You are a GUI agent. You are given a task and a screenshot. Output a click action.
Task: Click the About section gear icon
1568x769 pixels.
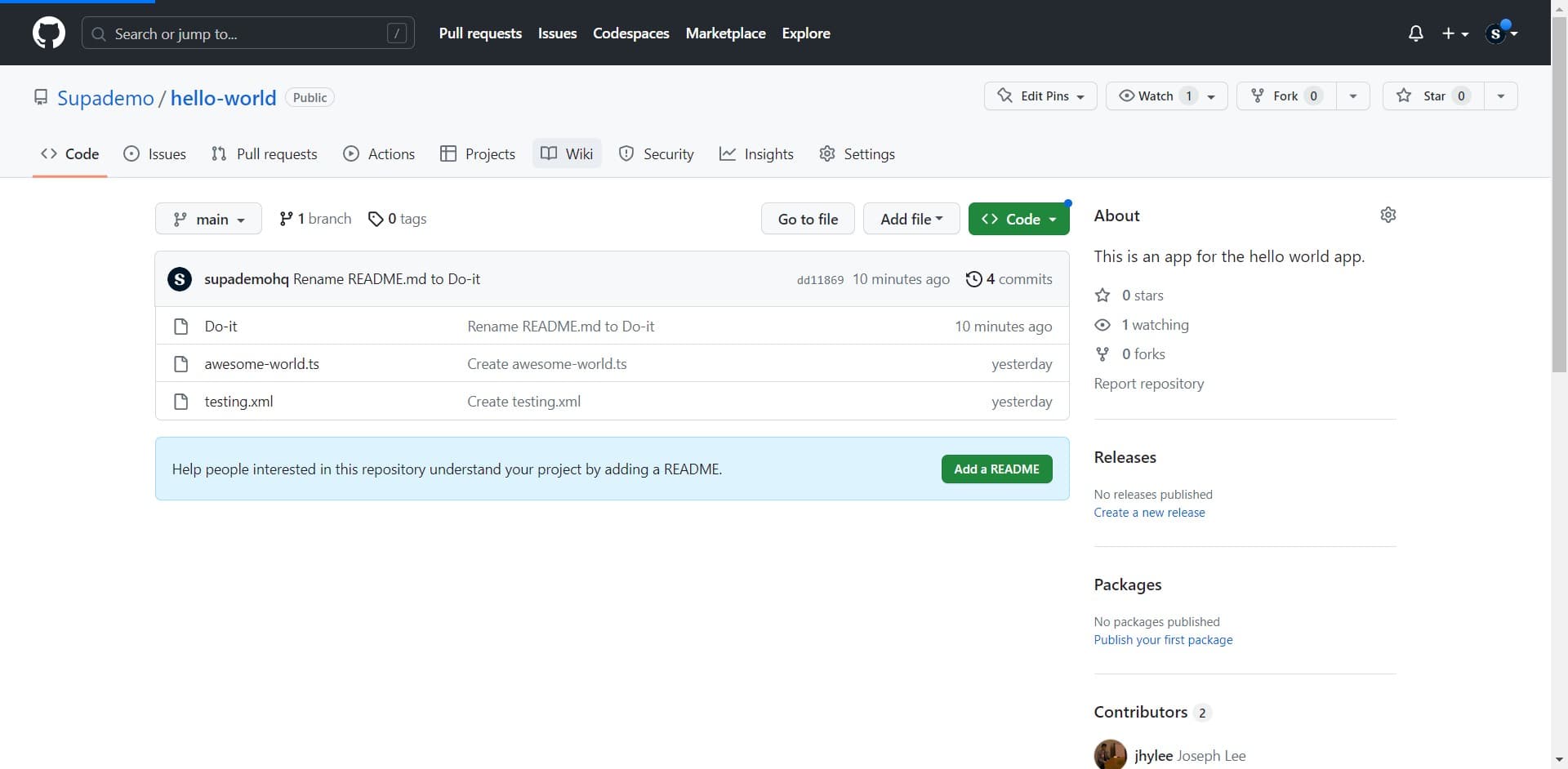(1388, 215)
